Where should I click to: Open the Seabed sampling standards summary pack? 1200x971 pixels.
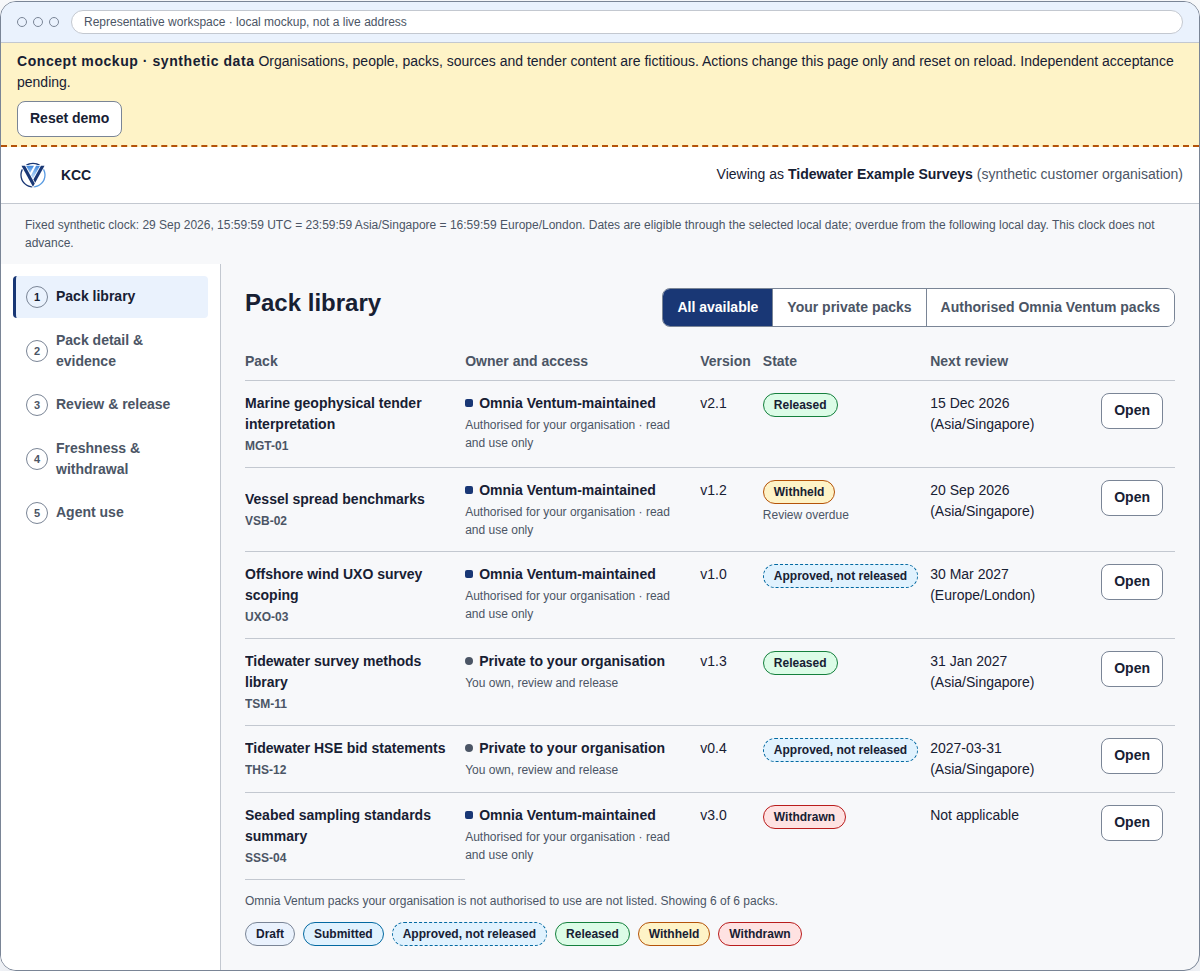coord(1131,822)
